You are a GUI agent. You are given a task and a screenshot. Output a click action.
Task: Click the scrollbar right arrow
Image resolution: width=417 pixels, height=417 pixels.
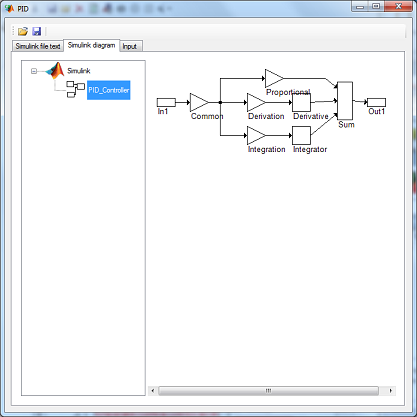[391, 391]
